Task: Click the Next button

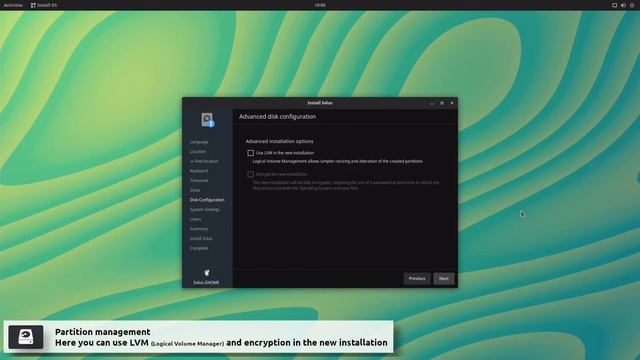Action: pyautogui.click(x=444, y=278)
